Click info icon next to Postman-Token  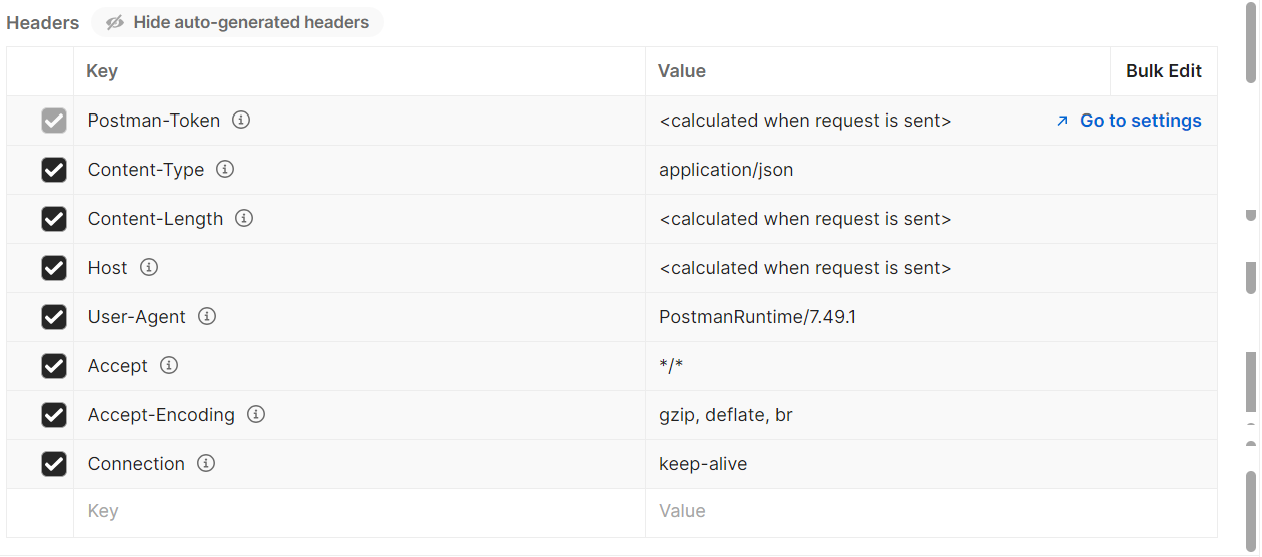[x=241, y=120]
